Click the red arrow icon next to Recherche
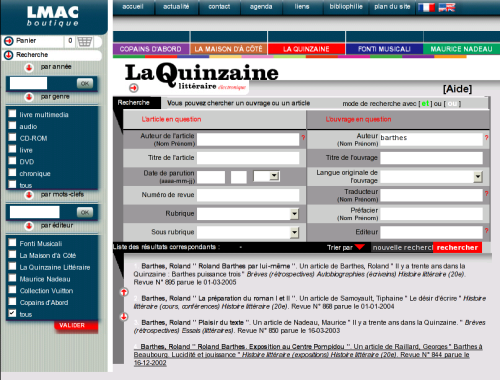500x380 pixels. click(9, 55)
